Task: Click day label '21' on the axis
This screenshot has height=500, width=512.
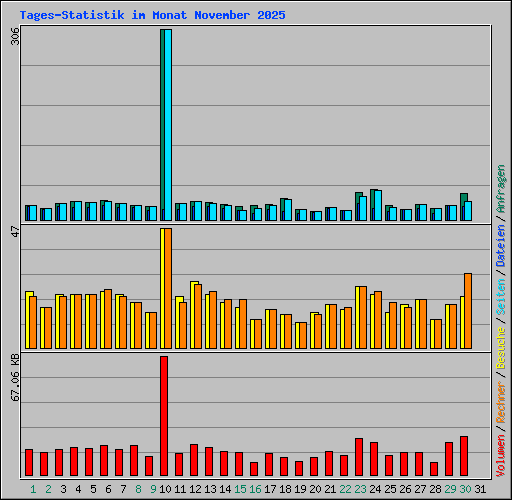Action: pos(330,489)
